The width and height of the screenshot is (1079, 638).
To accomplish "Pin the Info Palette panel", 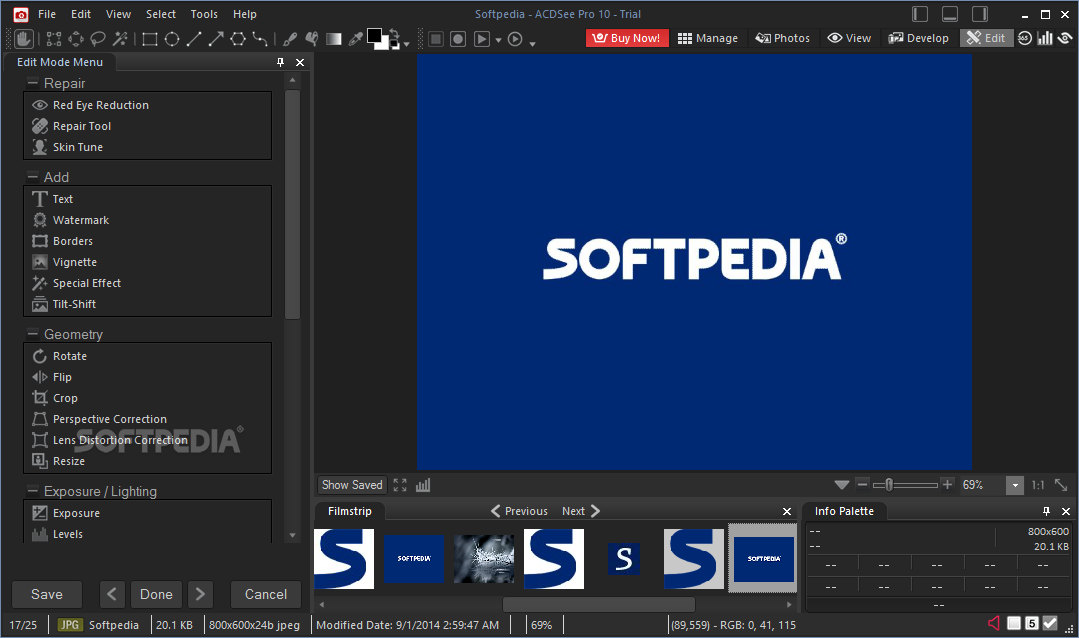I will (1046, 511).
